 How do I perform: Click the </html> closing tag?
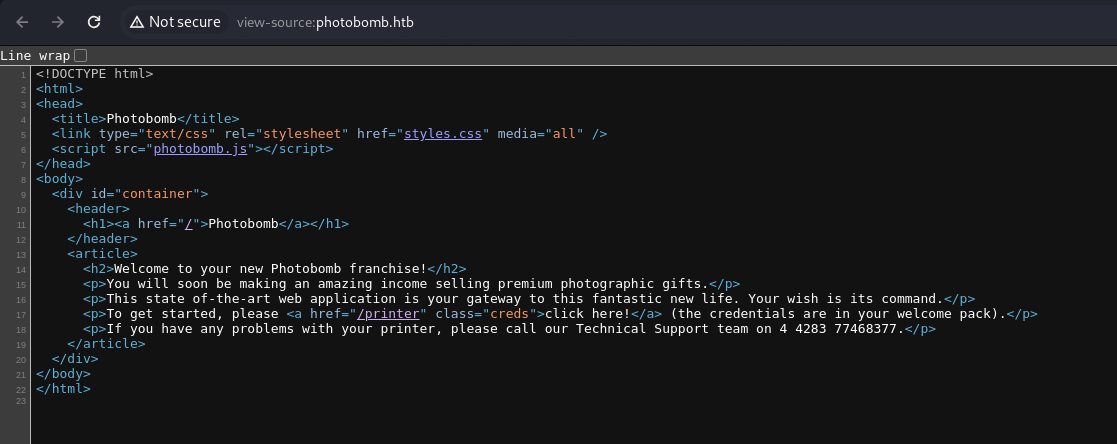63,388
